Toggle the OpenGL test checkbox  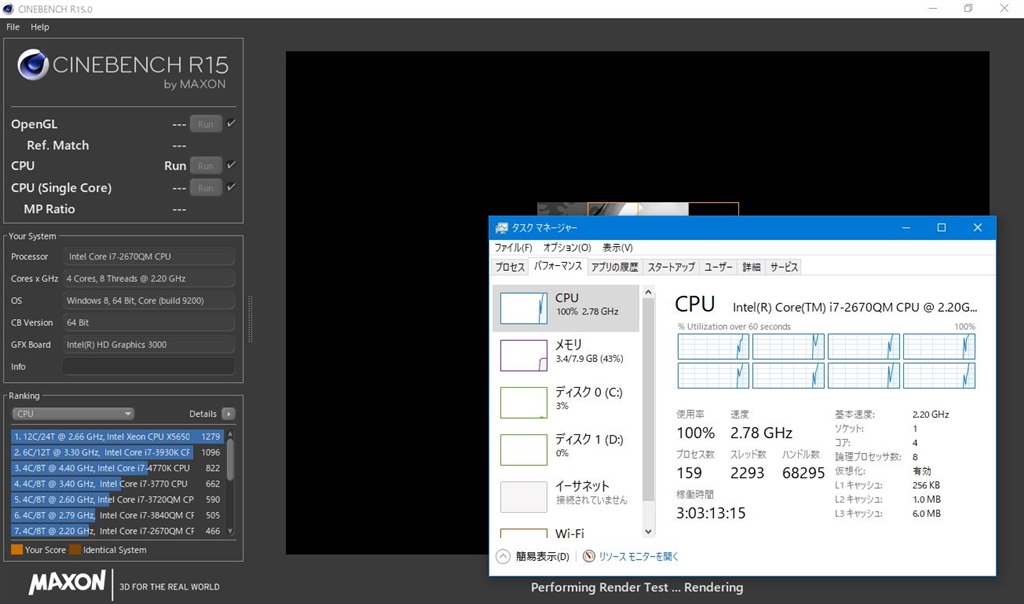pyautogui.click(x=231, y=123)
